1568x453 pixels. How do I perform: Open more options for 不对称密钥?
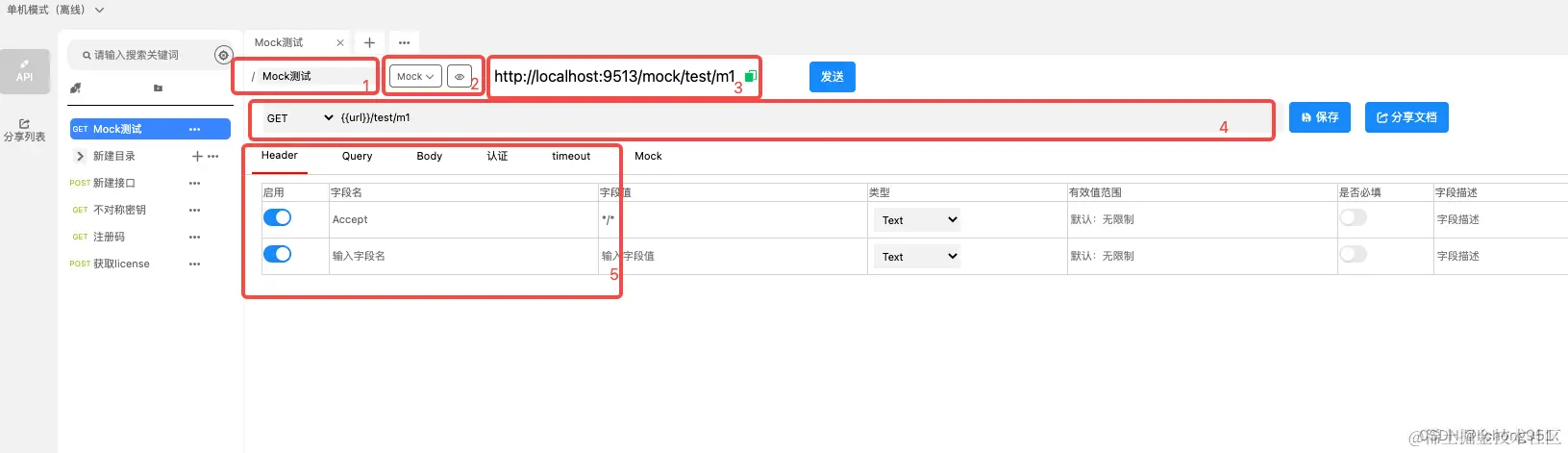(195, 210)
